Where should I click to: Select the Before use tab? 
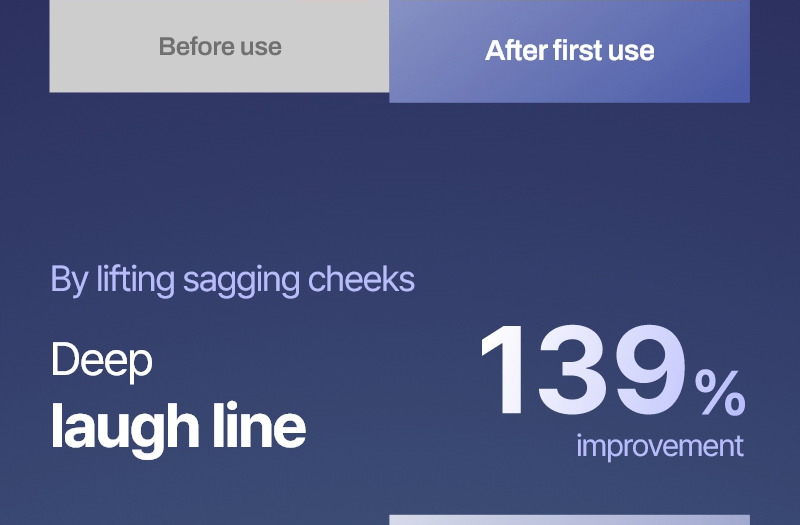click(x=220, y=47)
